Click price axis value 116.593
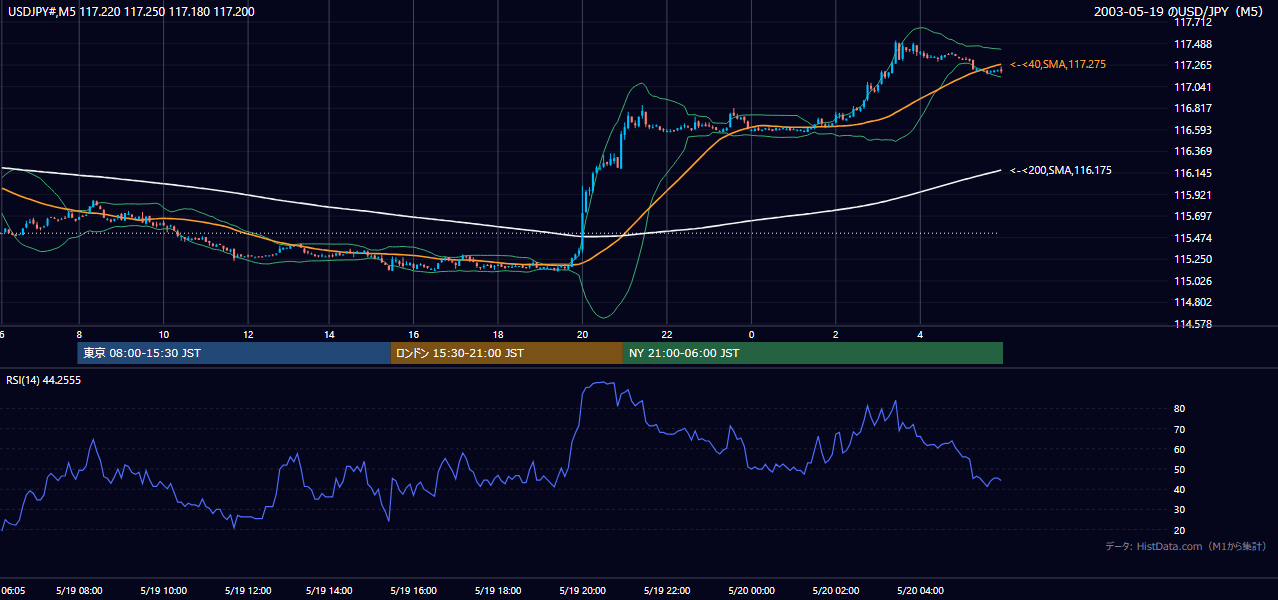This screenshot has height=600, width=1278. coord(1193,130)
